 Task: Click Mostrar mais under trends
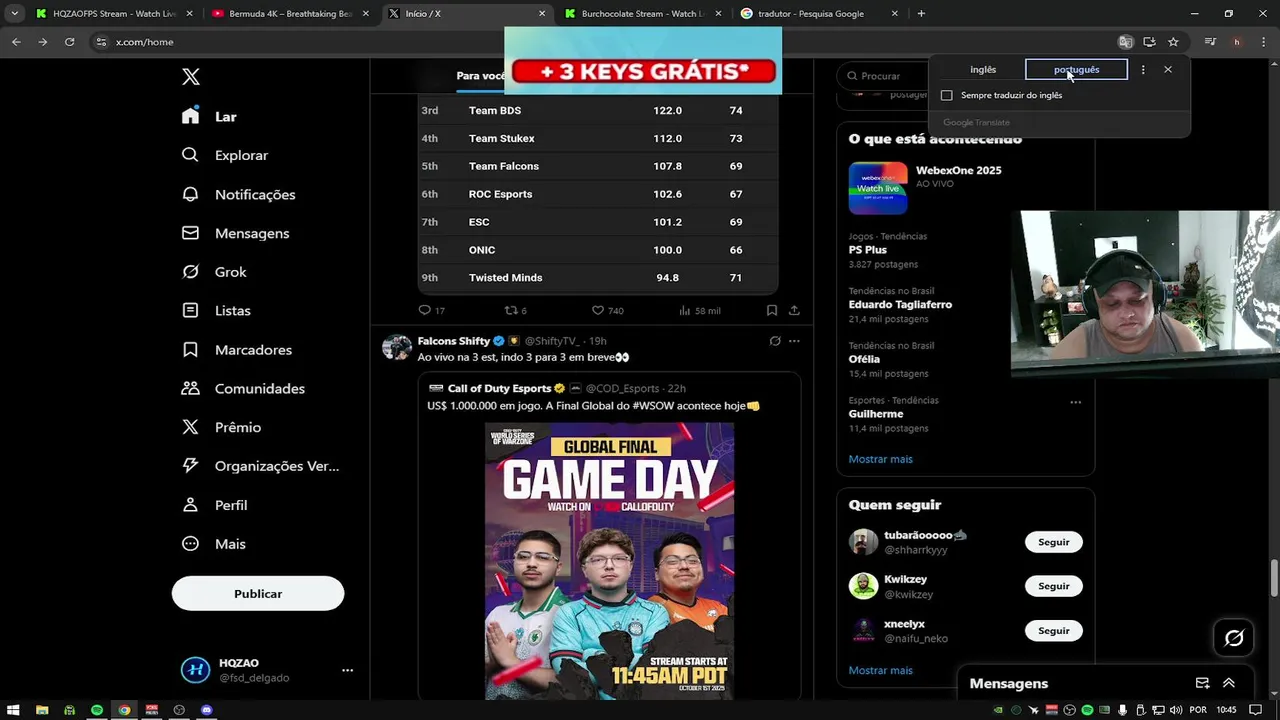pos(880,459)
